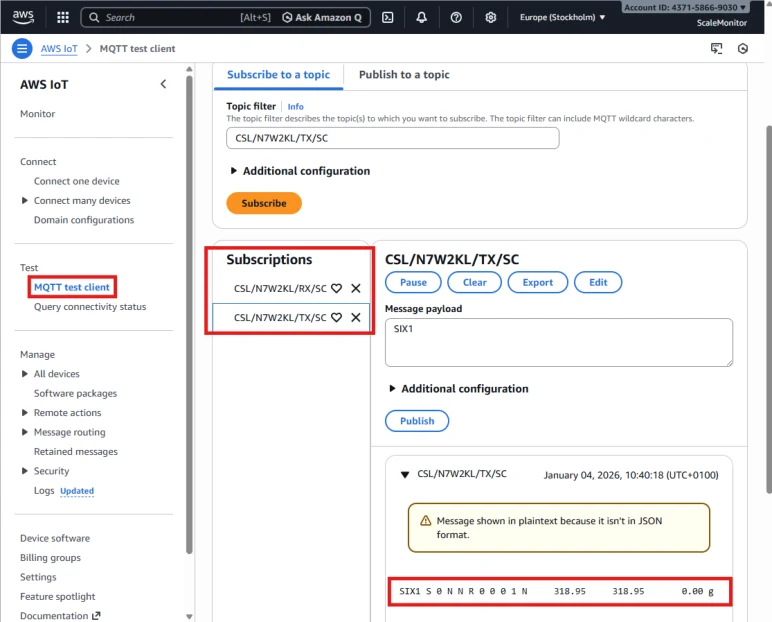Open Domain configurations
This screenshot has width=772, height=622.
(x=84, y=220)
